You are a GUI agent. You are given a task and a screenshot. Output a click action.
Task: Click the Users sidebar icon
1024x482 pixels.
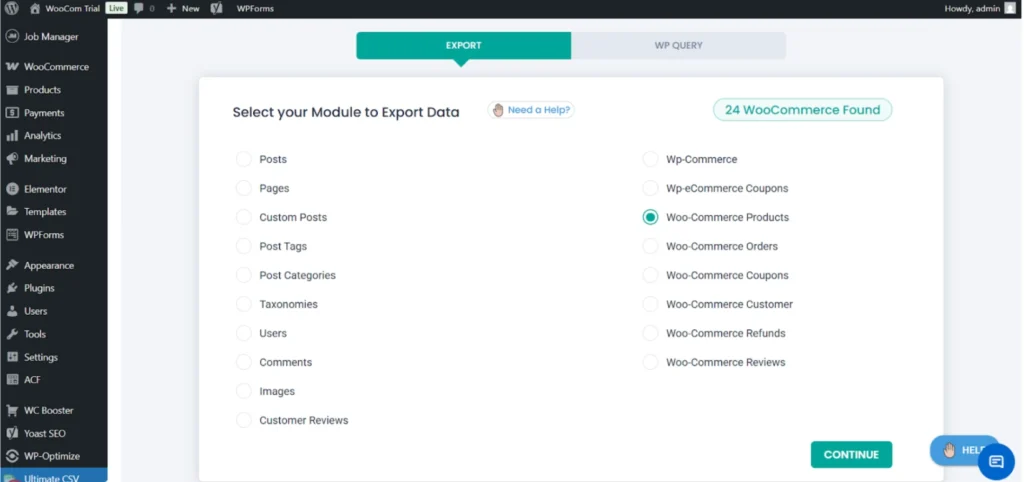coord(12,311)
